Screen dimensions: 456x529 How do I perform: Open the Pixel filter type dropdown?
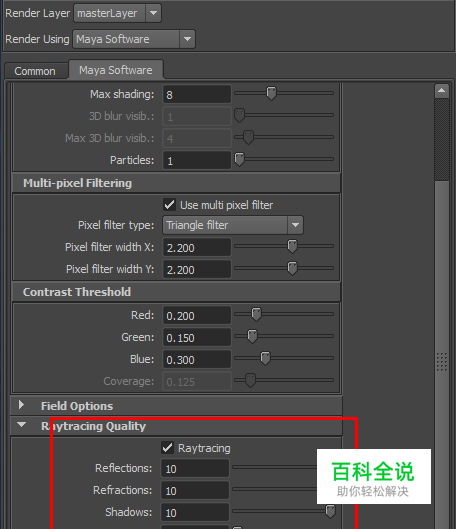pos(233,225)
